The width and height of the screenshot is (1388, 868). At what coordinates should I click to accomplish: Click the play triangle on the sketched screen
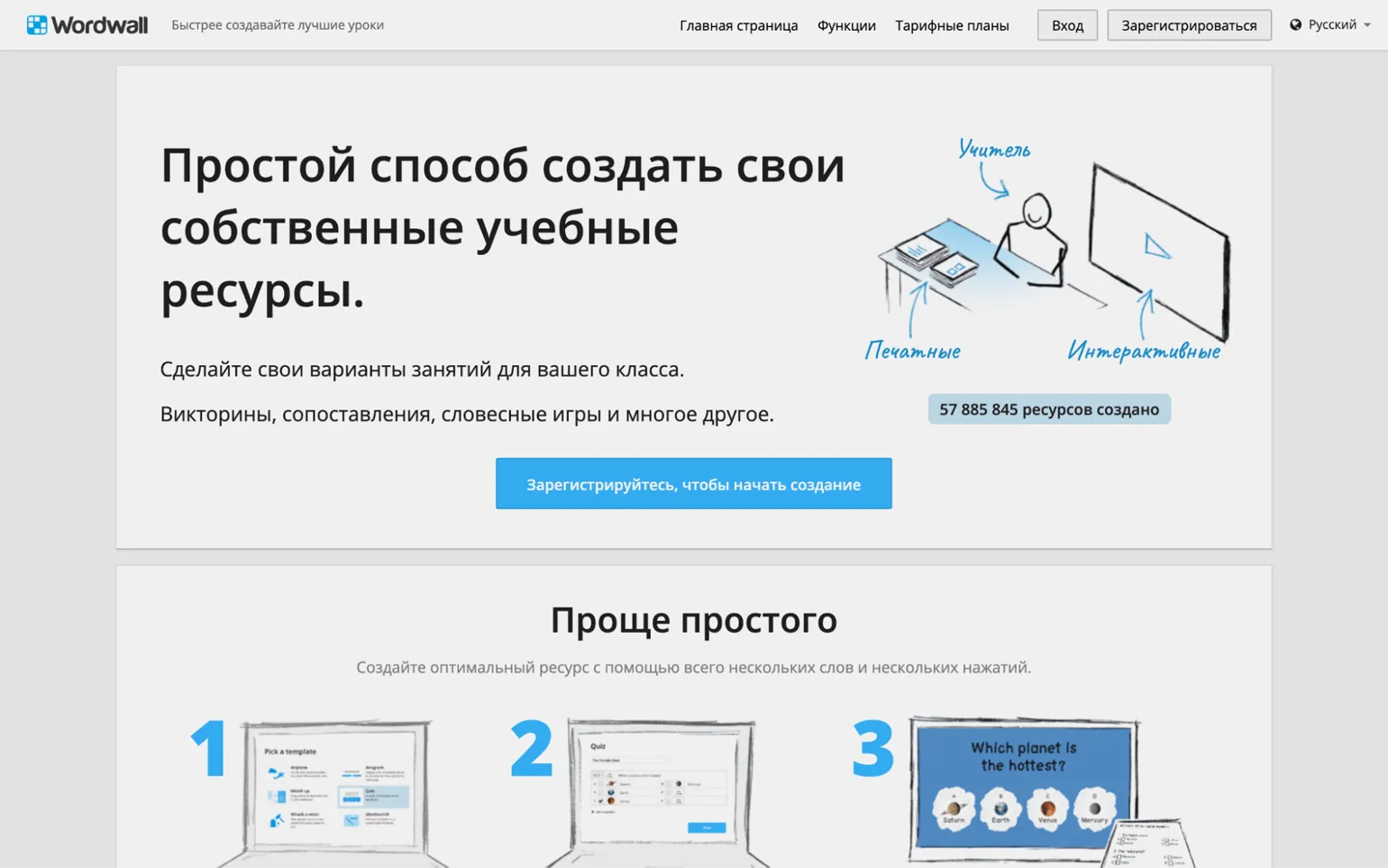1155,246
